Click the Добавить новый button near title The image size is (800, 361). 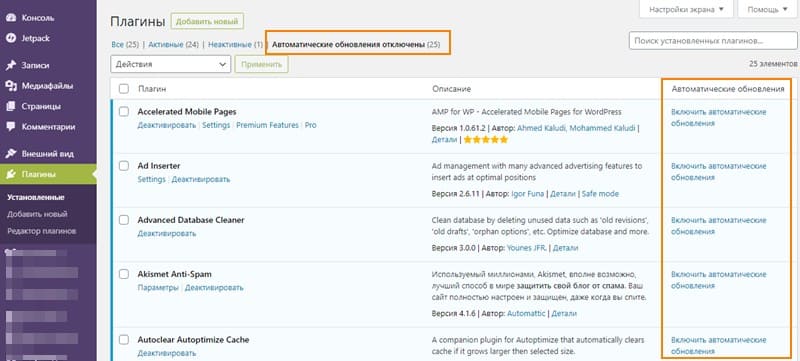pyautogui.click(x=207, y=22)
